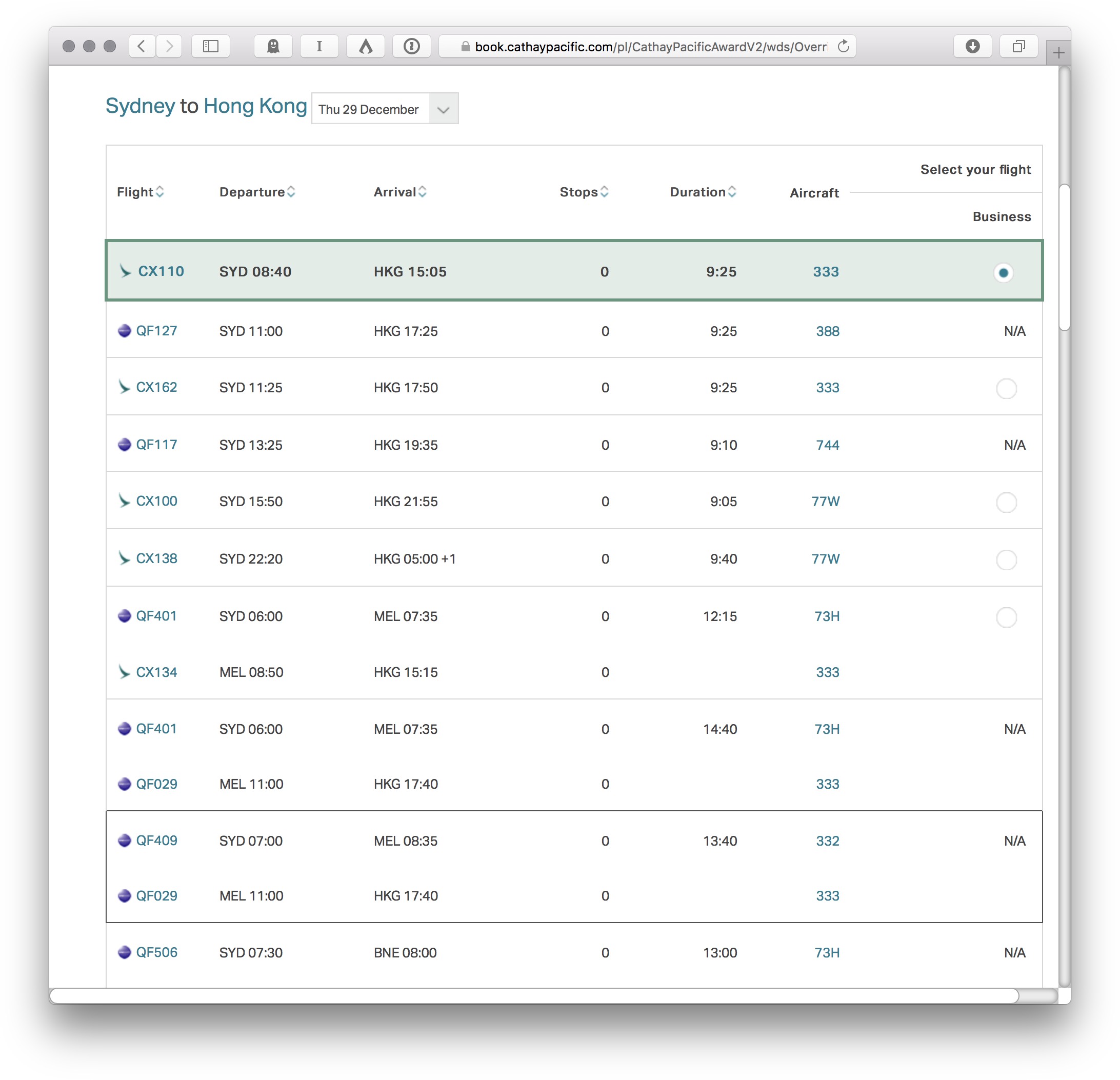Open a new tab with plus button
The image size is (1120, 1080).
pyautogui.click(x=1058, y=53)
